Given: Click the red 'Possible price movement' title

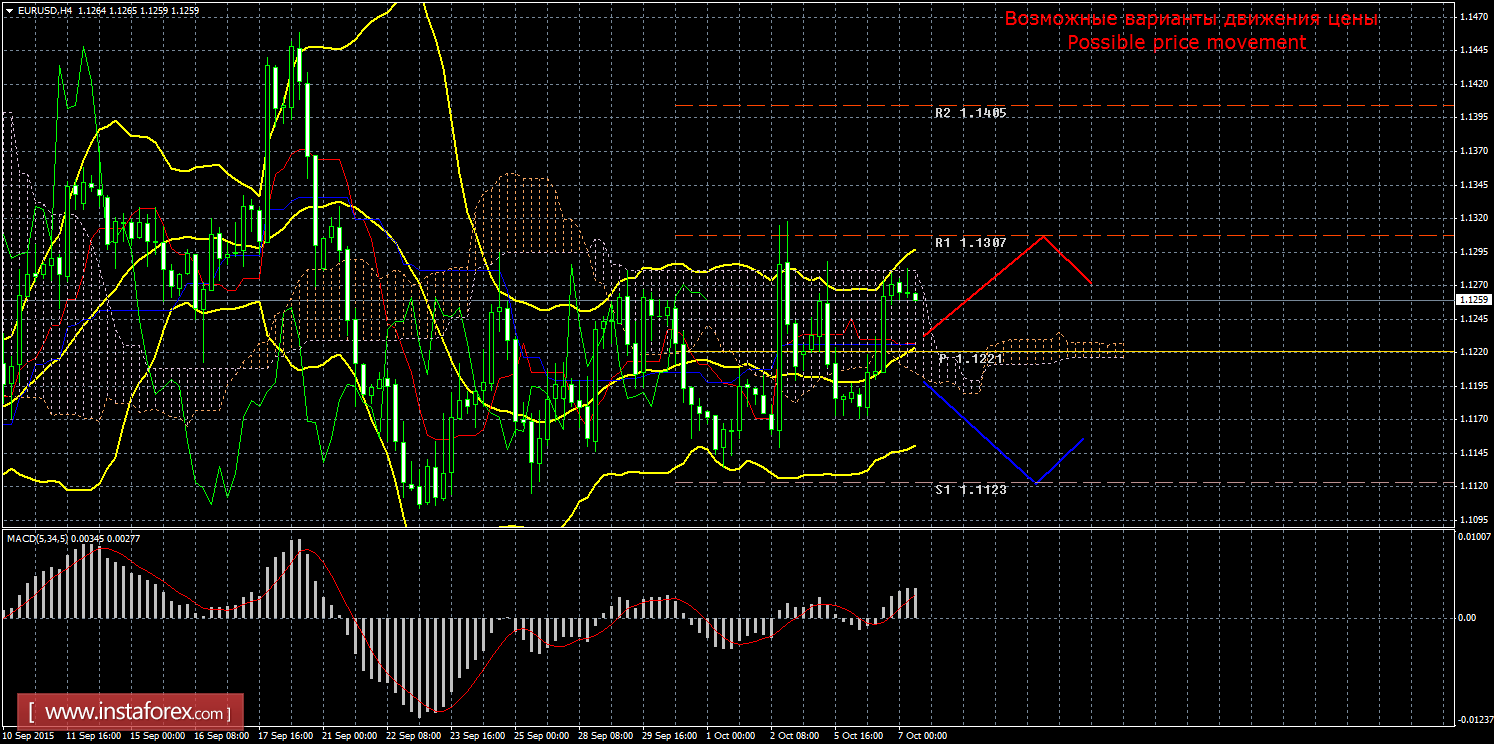Looking at the screenshot, I should click(1186, 43).
